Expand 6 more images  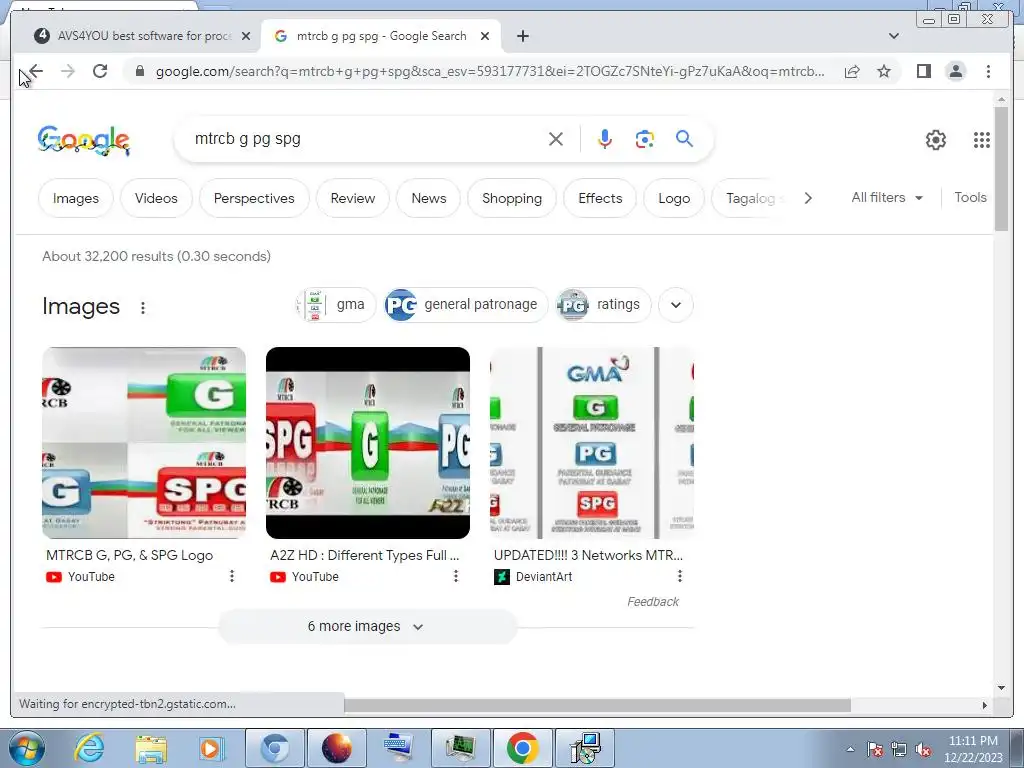click(367, 626)
